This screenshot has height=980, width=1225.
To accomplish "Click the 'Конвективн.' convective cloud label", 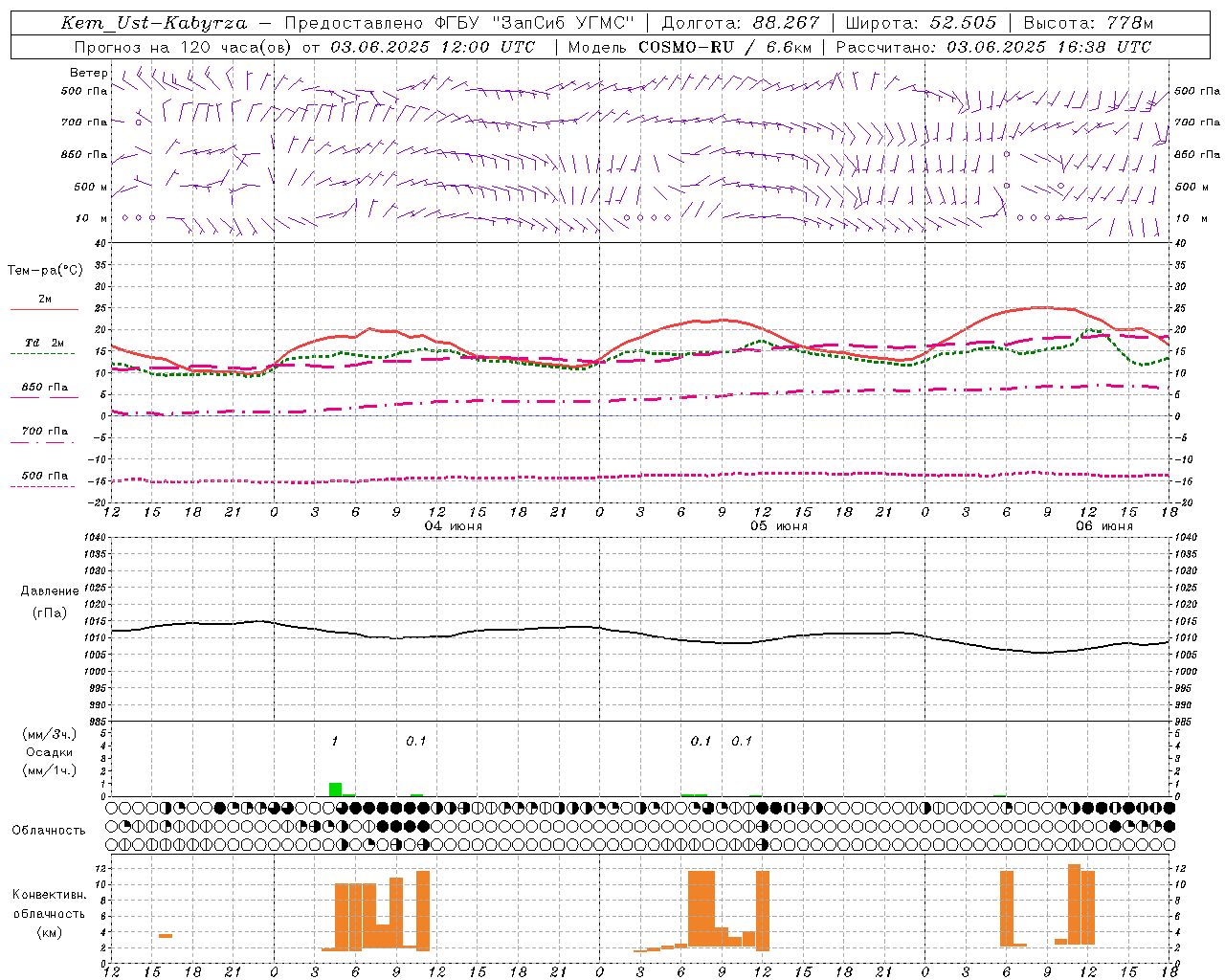I will click(x=50, y=895).
